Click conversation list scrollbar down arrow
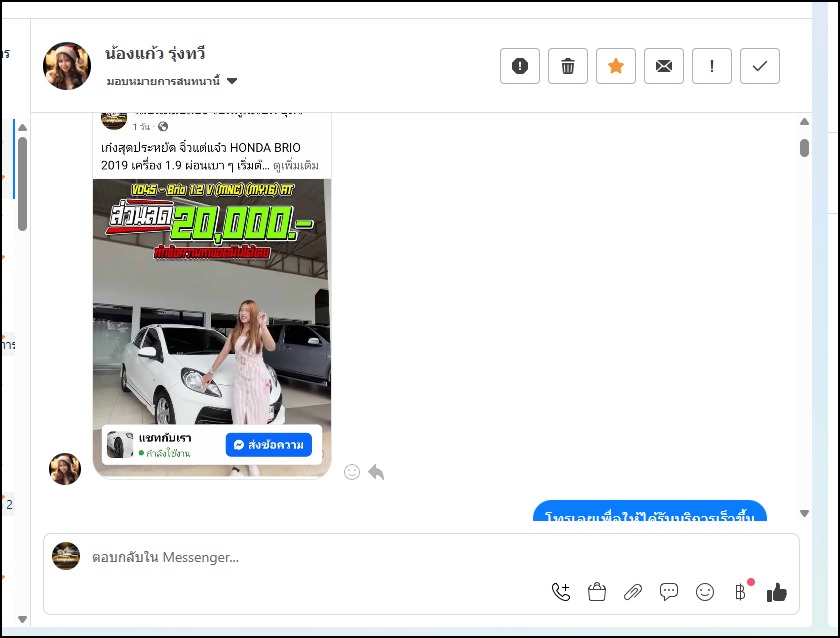The width and height of the screenshot is (840, 638). point(22,619)
